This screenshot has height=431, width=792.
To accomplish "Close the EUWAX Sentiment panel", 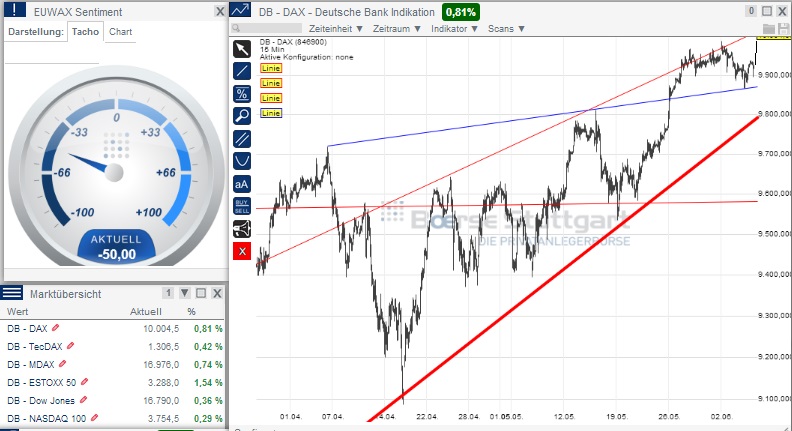I will (x=220, y=11).
